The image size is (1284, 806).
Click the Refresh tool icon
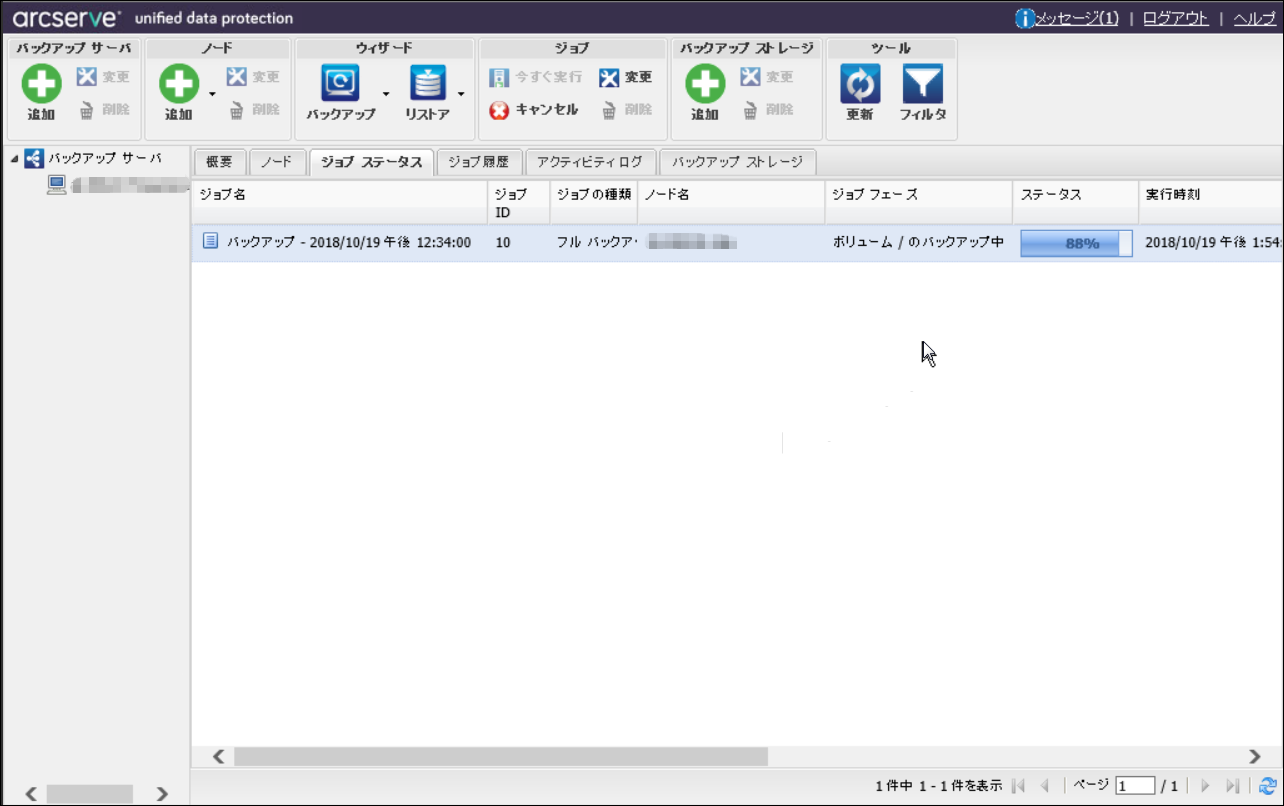(859, 84)
